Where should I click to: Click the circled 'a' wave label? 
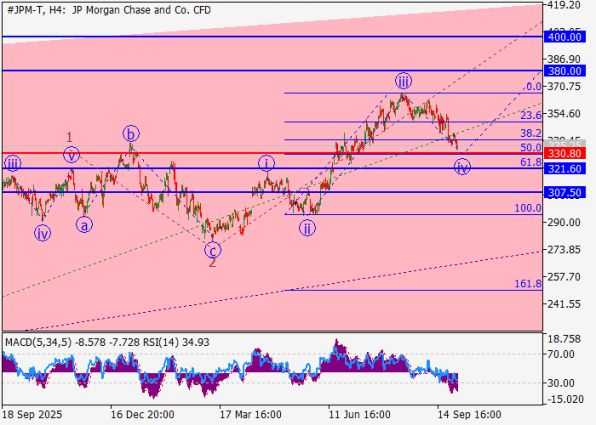(84, 225)
